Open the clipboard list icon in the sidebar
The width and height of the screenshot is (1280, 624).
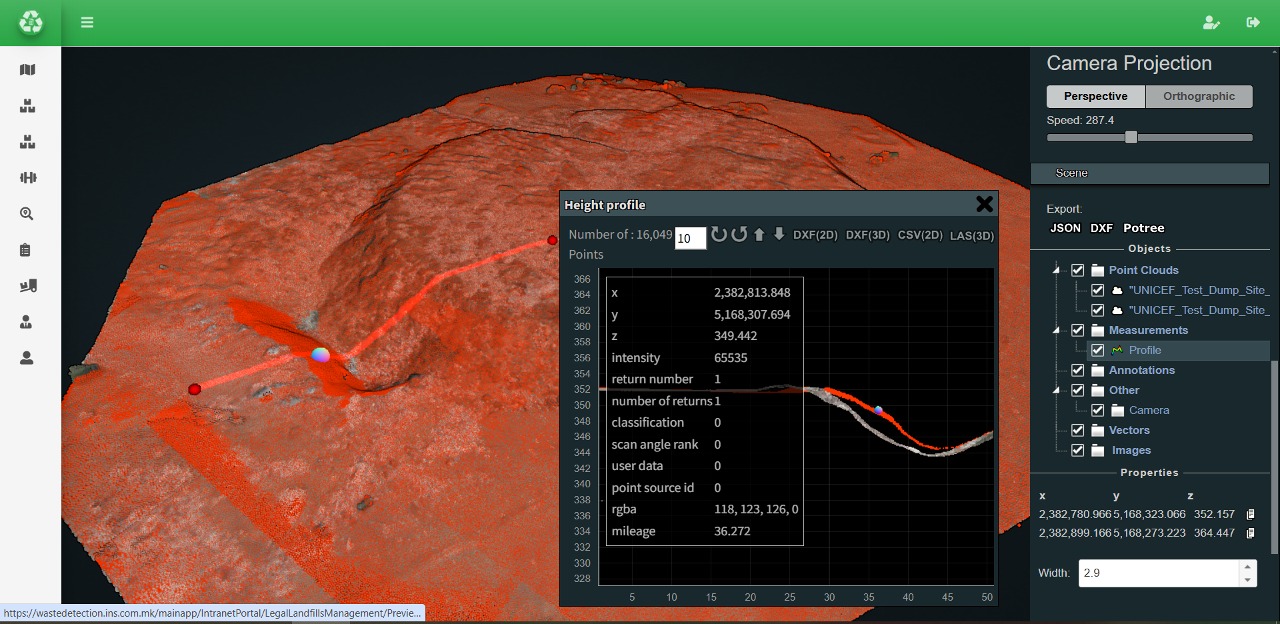pos(27,250)
